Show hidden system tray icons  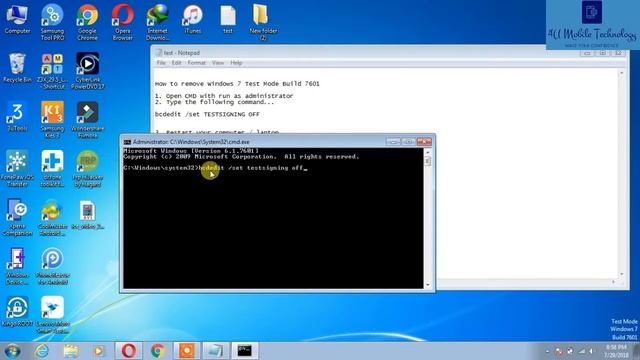pos(548,351)
